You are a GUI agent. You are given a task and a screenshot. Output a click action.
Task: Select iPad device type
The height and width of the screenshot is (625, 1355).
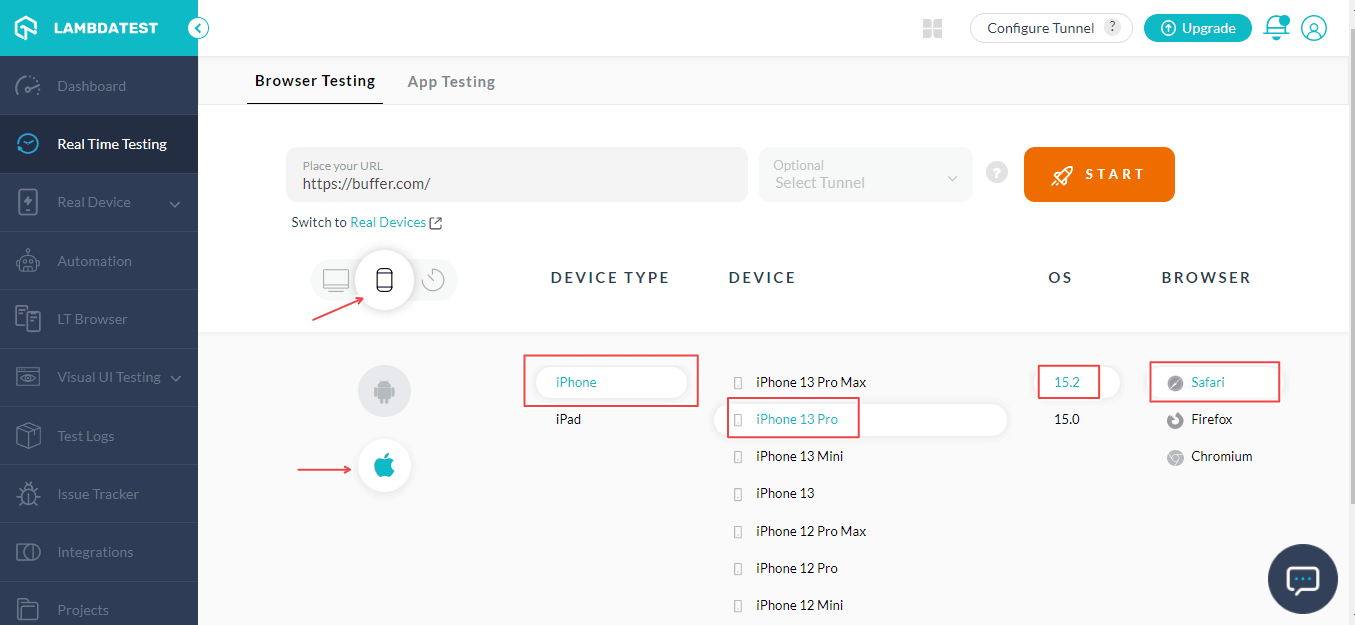(568, 419)
